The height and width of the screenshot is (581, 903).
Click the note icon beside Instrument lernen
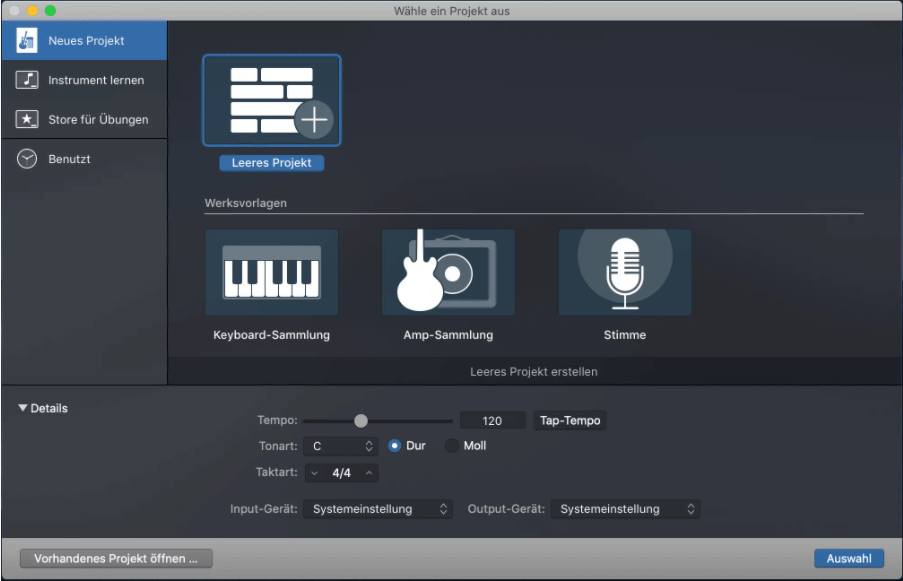(x=27, y=79)
